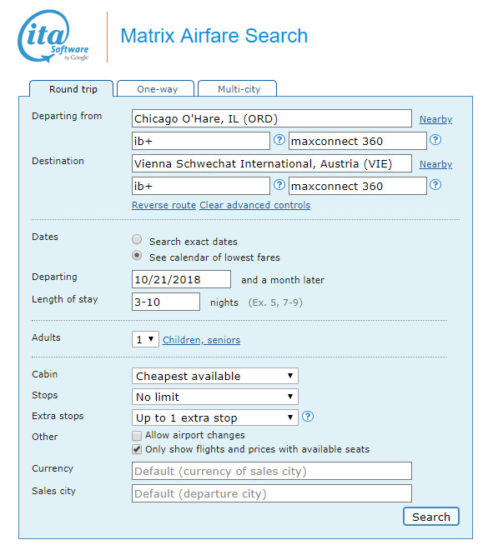Image resolution: width=488 pixels, height=550 pixels.
Task: Select the Search exact dates option
Action: (x=137, y=240)
